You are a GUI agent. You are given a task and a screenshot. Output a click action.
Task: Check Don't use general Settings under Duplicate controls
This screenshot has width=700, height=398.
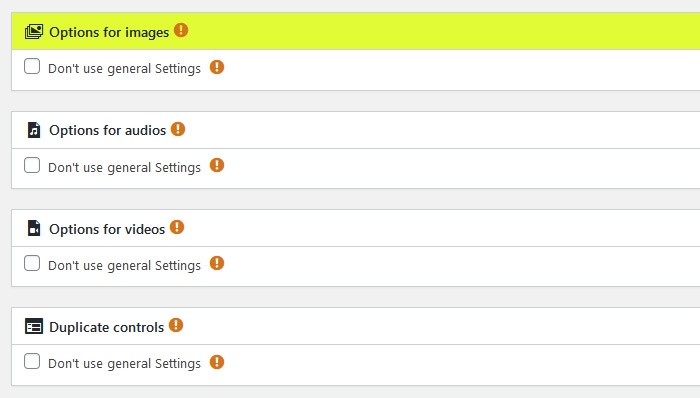(32, 361)
